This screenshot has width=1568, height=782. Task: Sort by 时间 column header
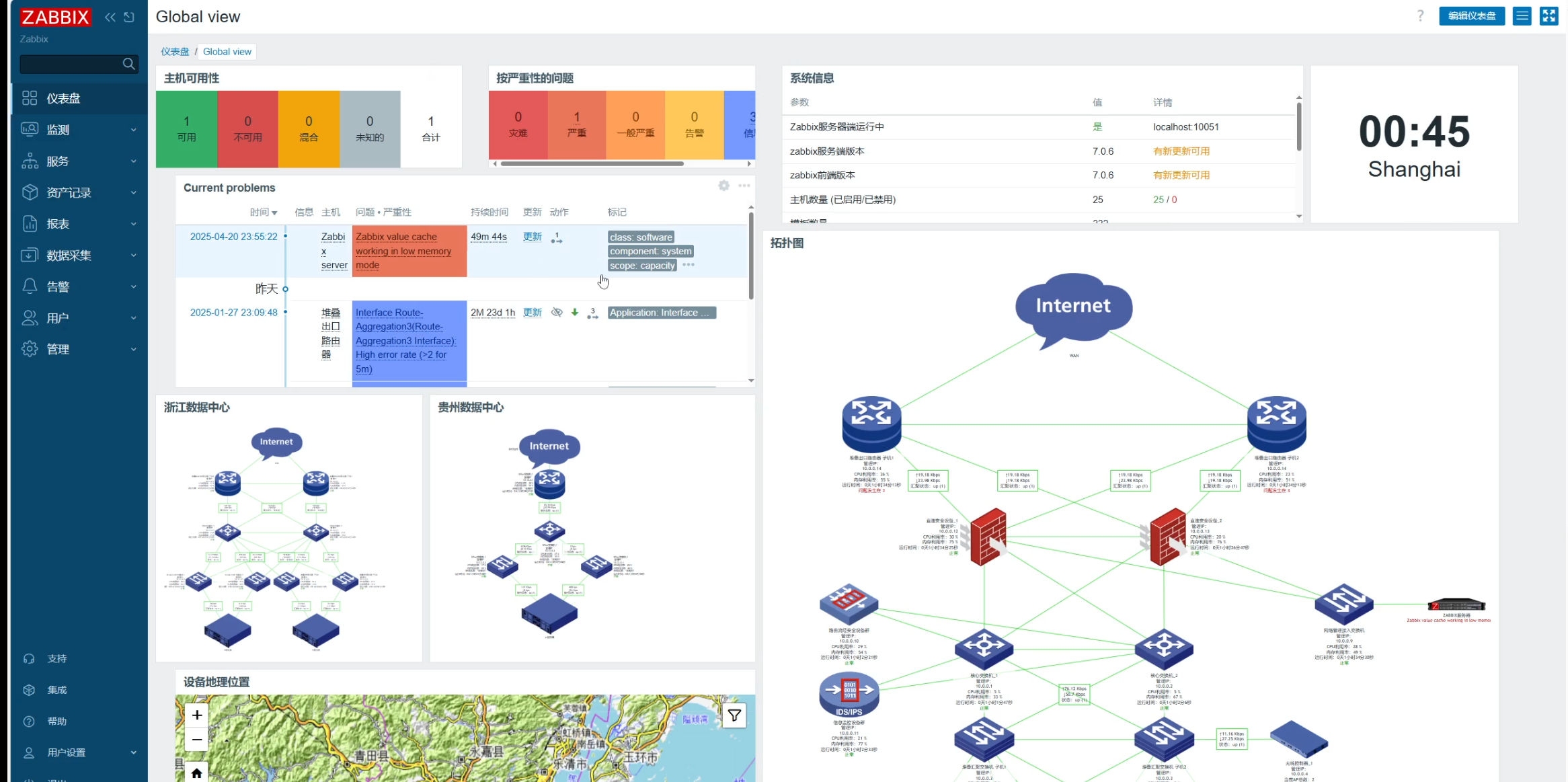coord(263,212)
